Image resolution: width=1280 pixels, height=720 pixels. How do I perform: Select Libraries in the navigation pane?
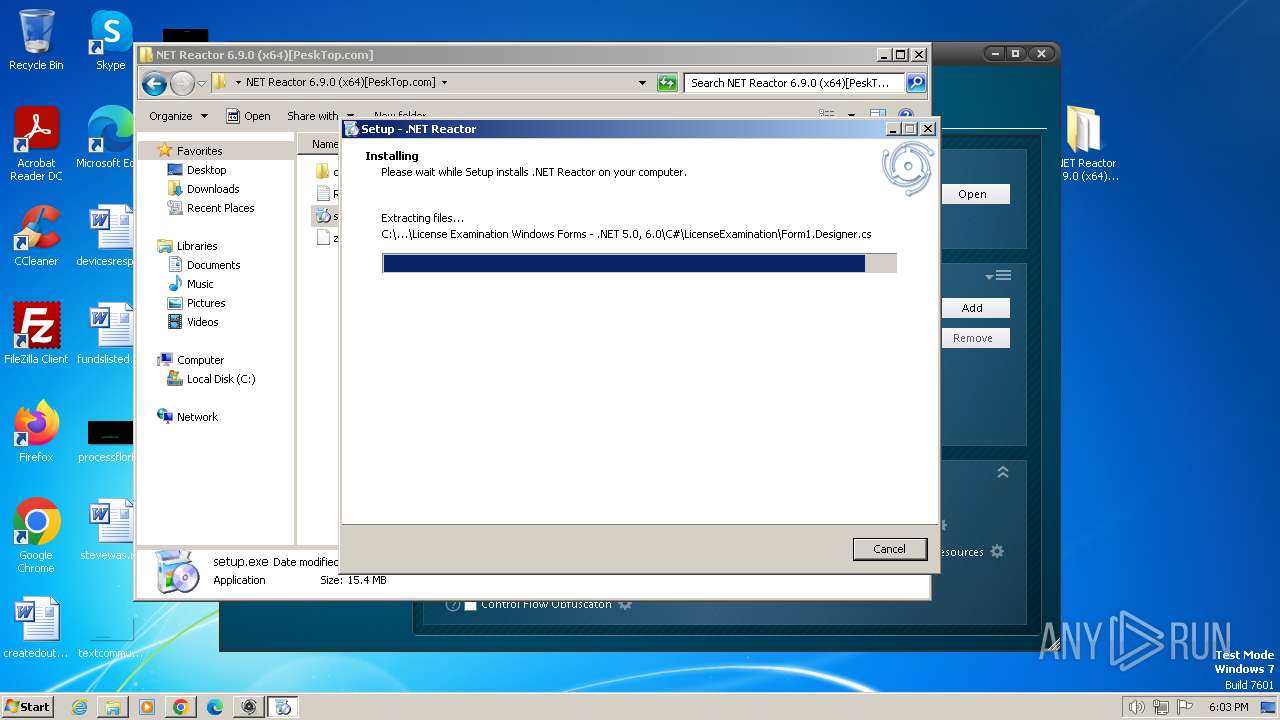197,246
